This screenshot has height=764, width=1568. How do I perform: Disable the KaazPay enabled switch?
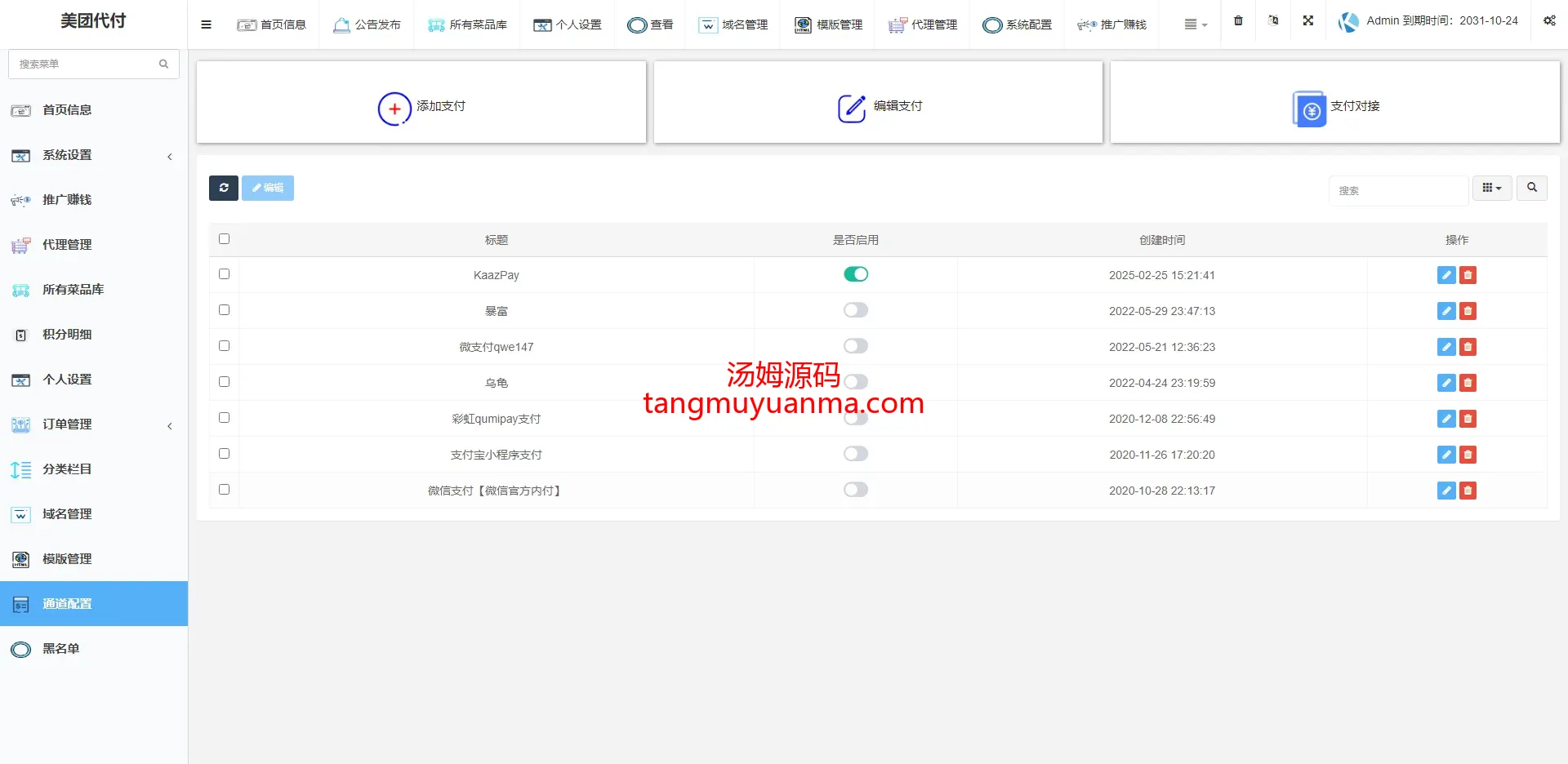(x=855, y=274)
